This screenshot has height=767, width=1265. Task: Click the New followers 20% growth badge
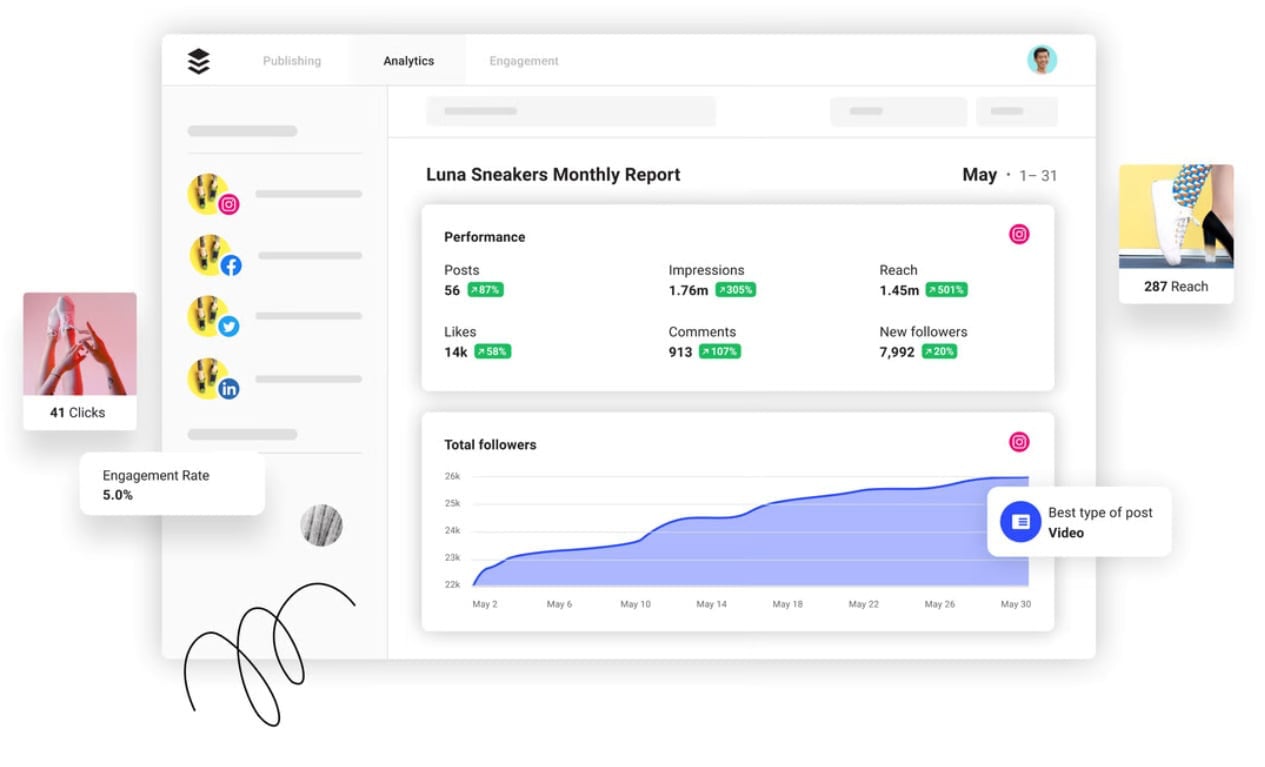(939, 352)
